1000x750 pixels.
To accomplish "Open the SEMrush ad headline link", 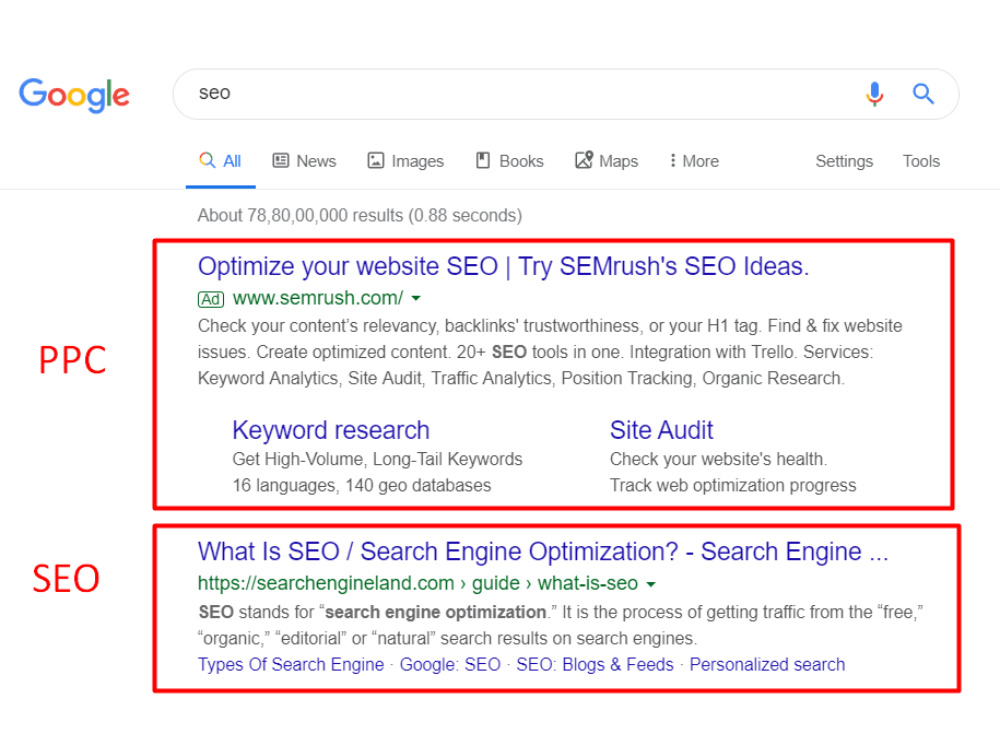I will [x=503, y=267].
